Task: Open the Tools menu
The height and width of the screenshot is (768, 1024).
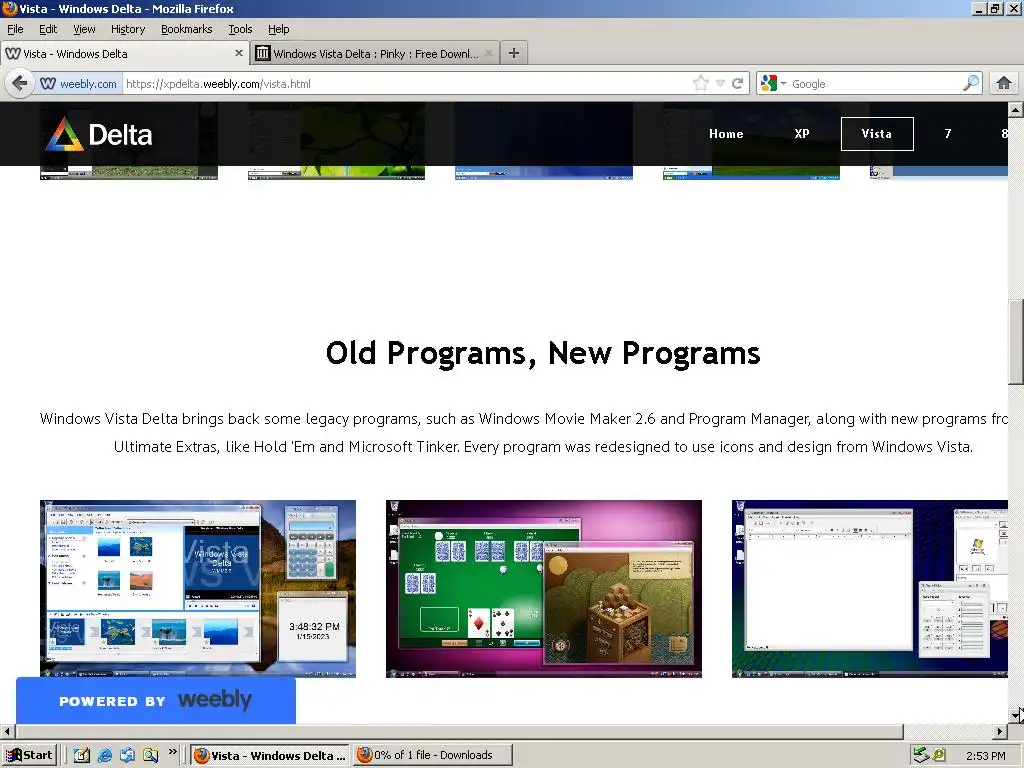Action: pos(240,29)
